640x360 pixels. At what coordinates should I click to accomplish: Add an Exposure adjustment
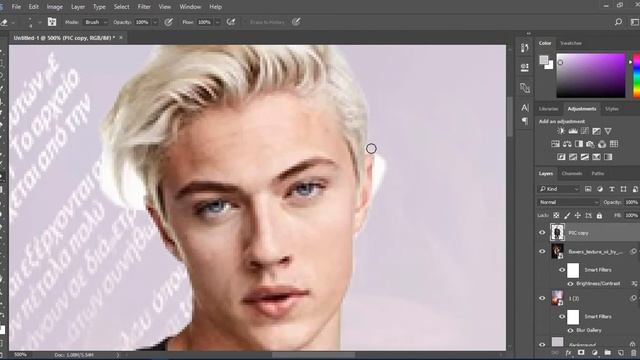click(596, 131)
